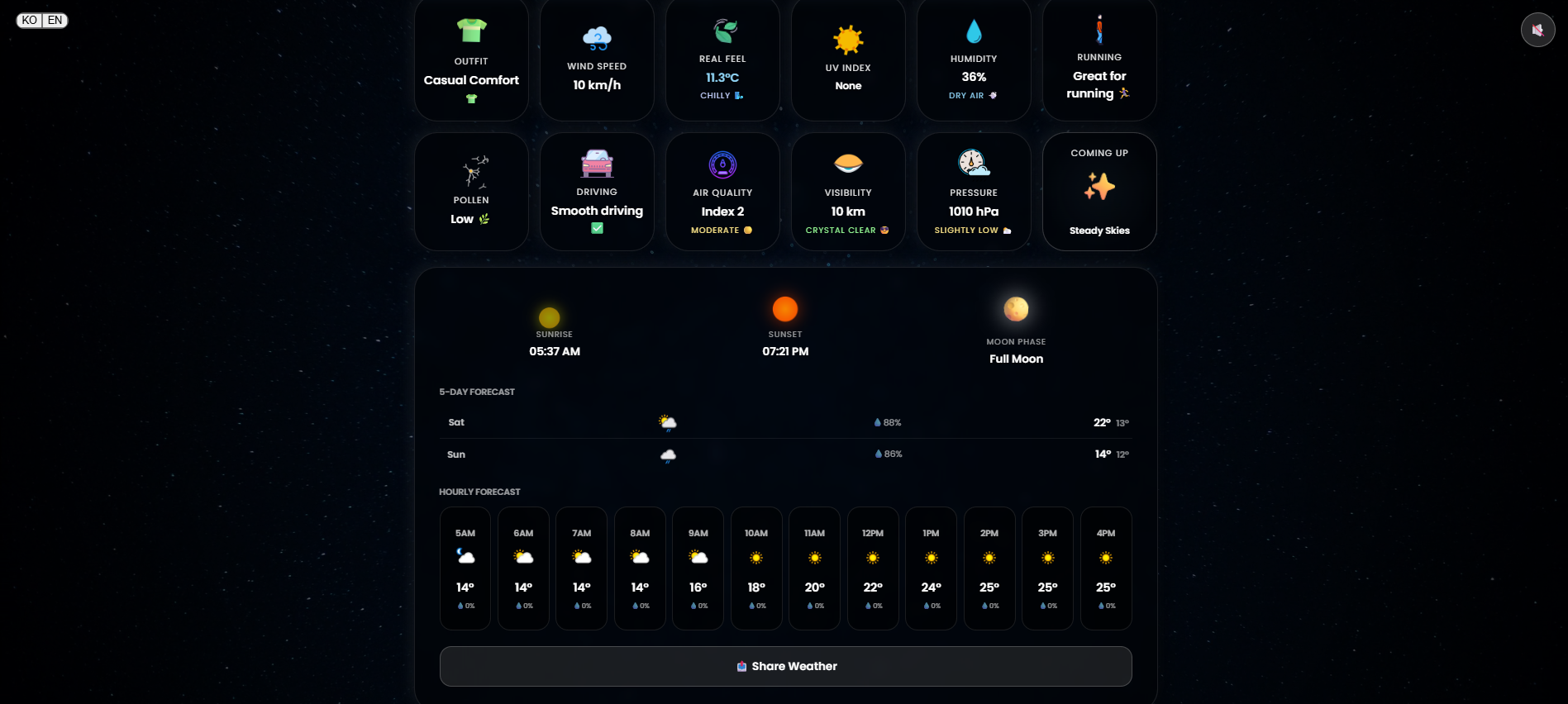Image resolution: width=1568 pixels, height=704 pixels.
Task: Click the 05:37 AM sunrise time
Action: (x=555, y=351)
